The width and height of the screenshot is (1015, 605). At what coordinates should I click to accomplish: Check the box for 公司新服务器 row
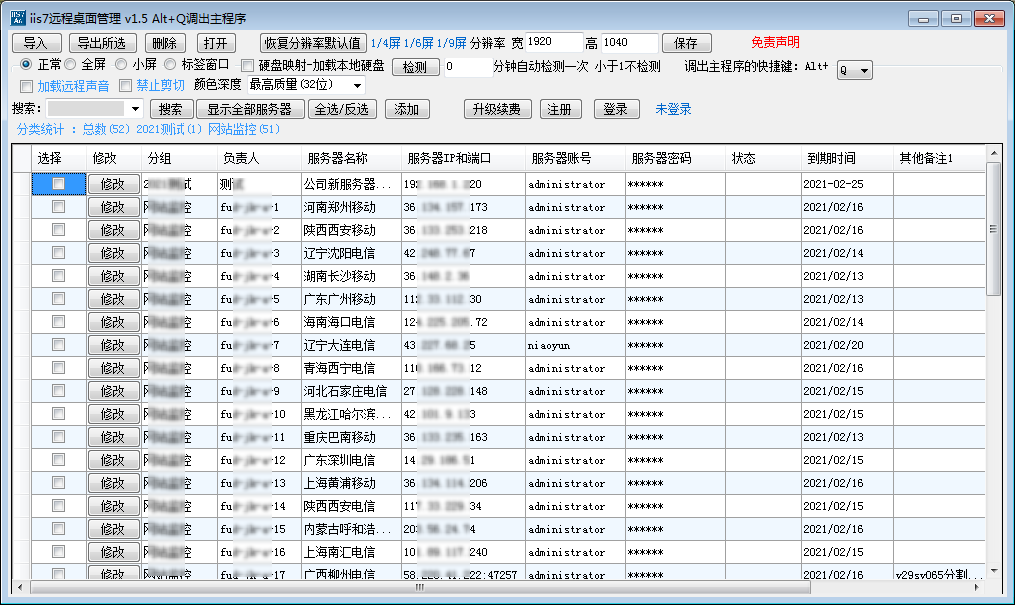click(x=58, y=184)
